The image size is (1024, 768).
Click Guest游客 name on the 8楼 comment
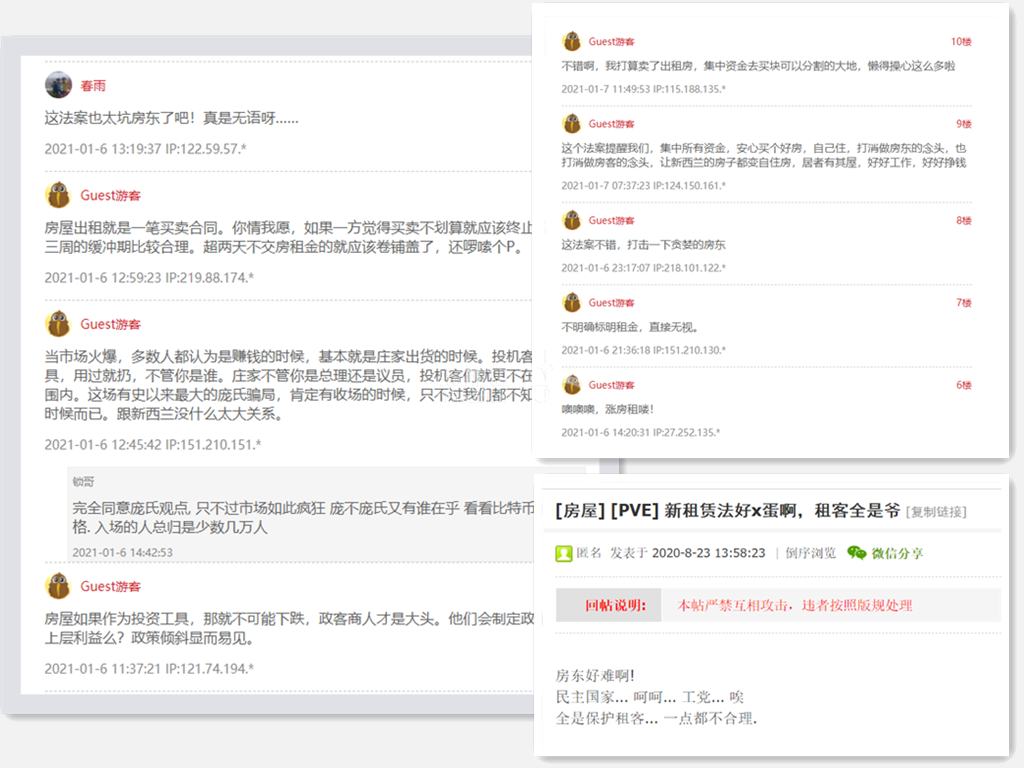611,220
